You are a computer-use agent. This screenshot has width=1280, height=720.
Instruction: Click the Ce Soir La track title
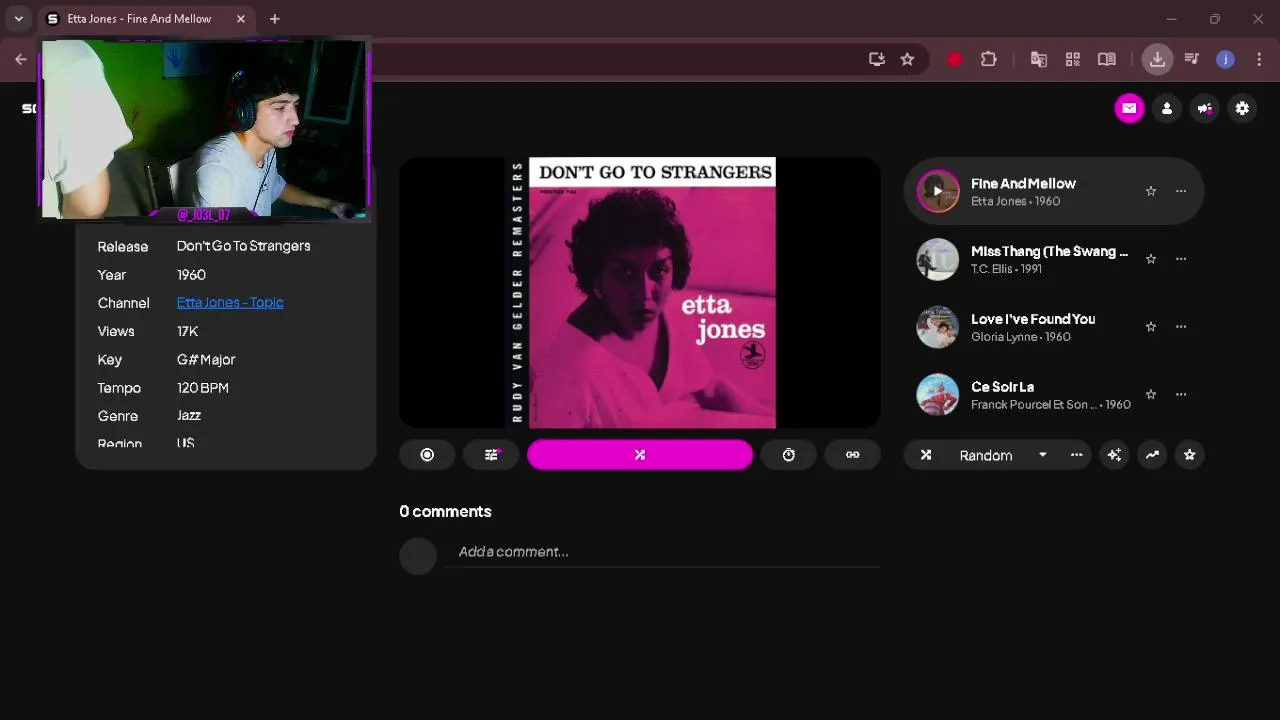coord(1002,387)
